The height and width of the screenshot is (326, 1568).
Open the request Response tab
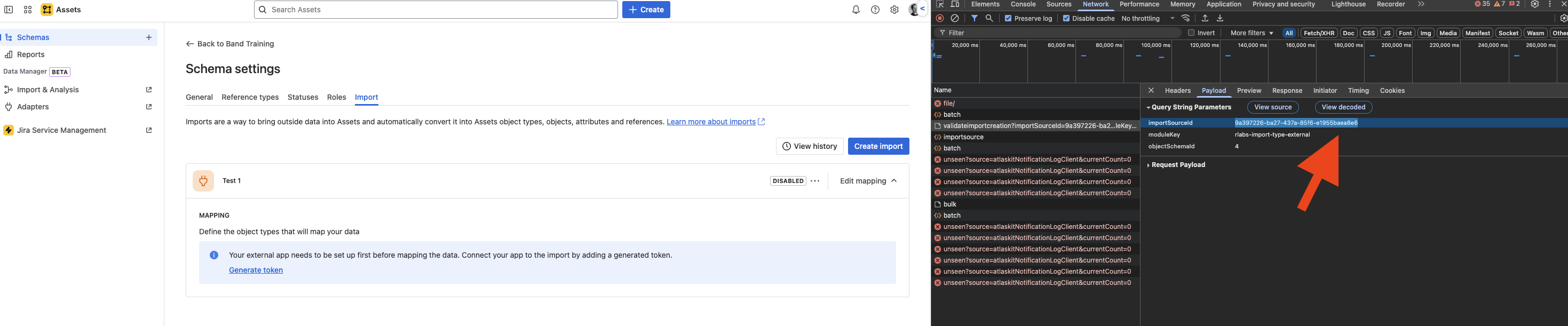click(x=1287, y=91)
